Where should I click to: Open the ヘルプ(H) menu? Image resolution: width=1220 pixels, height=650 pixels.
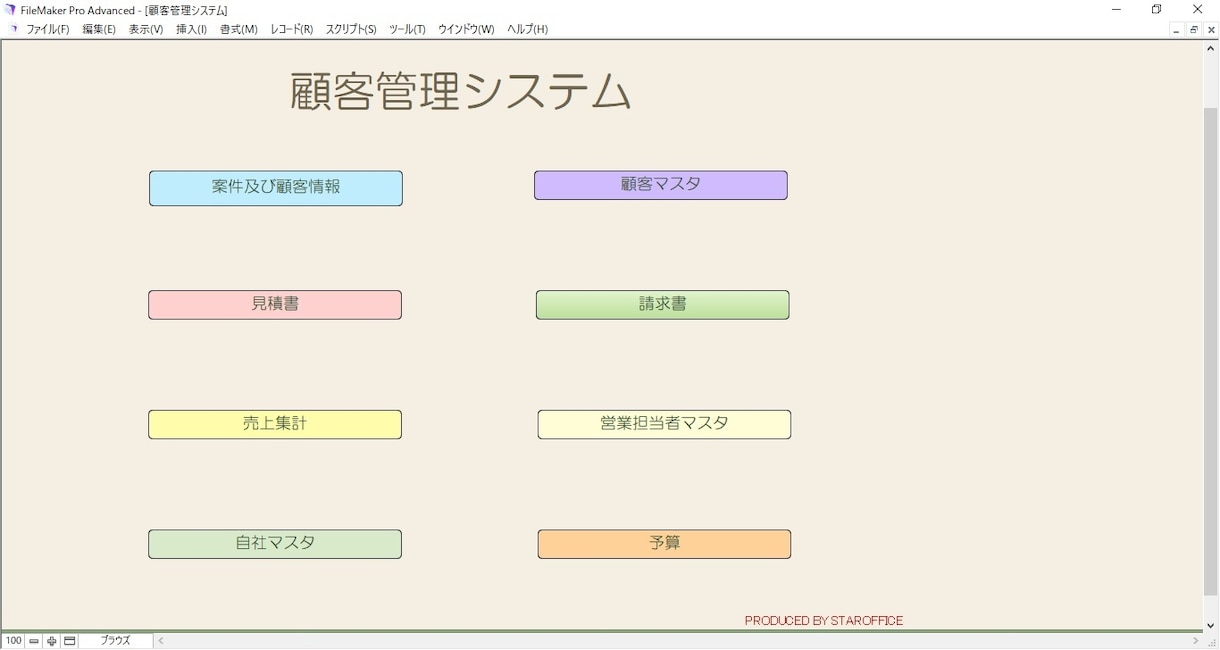527,29
